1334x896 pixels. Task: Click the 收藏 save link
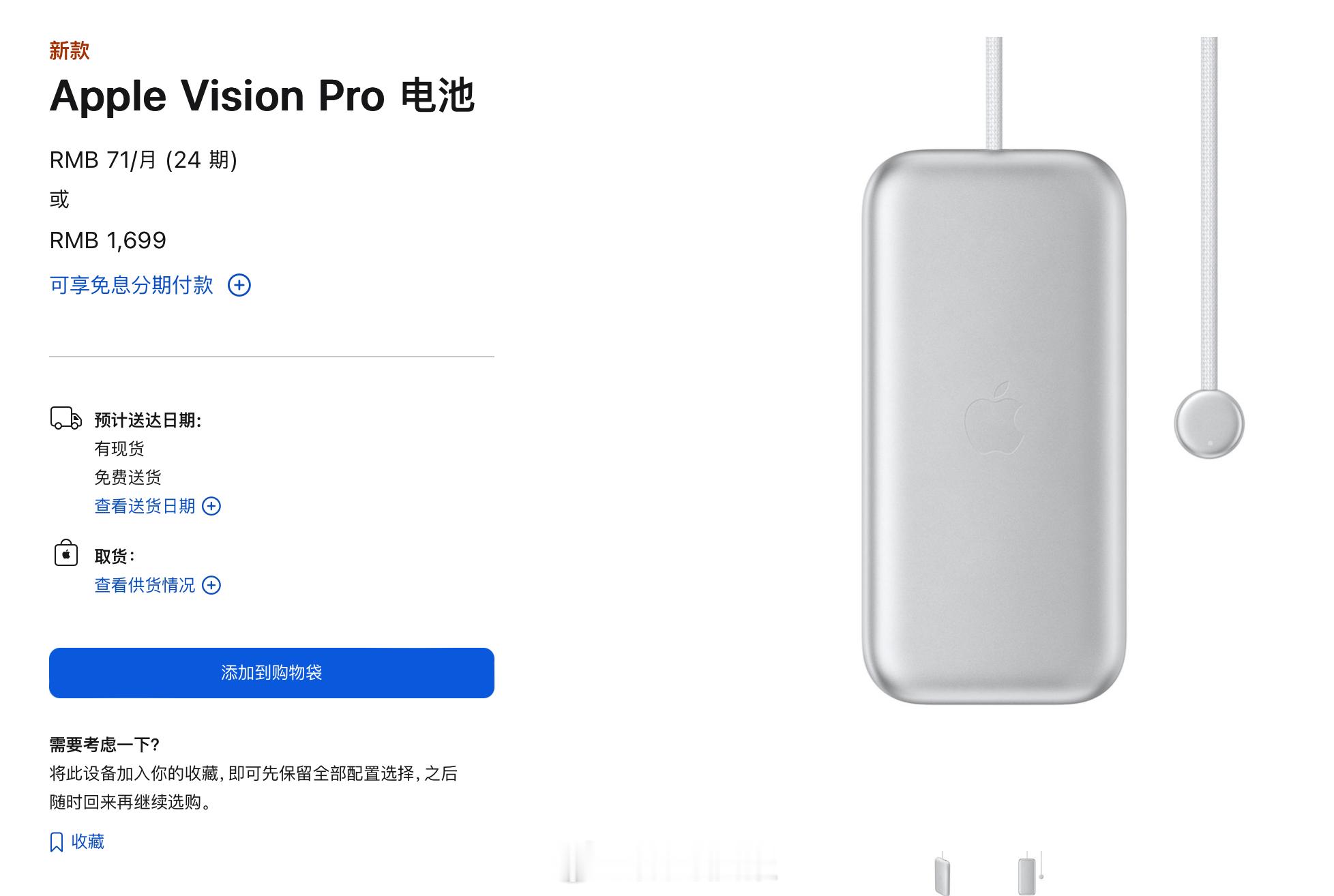(88, 841)
